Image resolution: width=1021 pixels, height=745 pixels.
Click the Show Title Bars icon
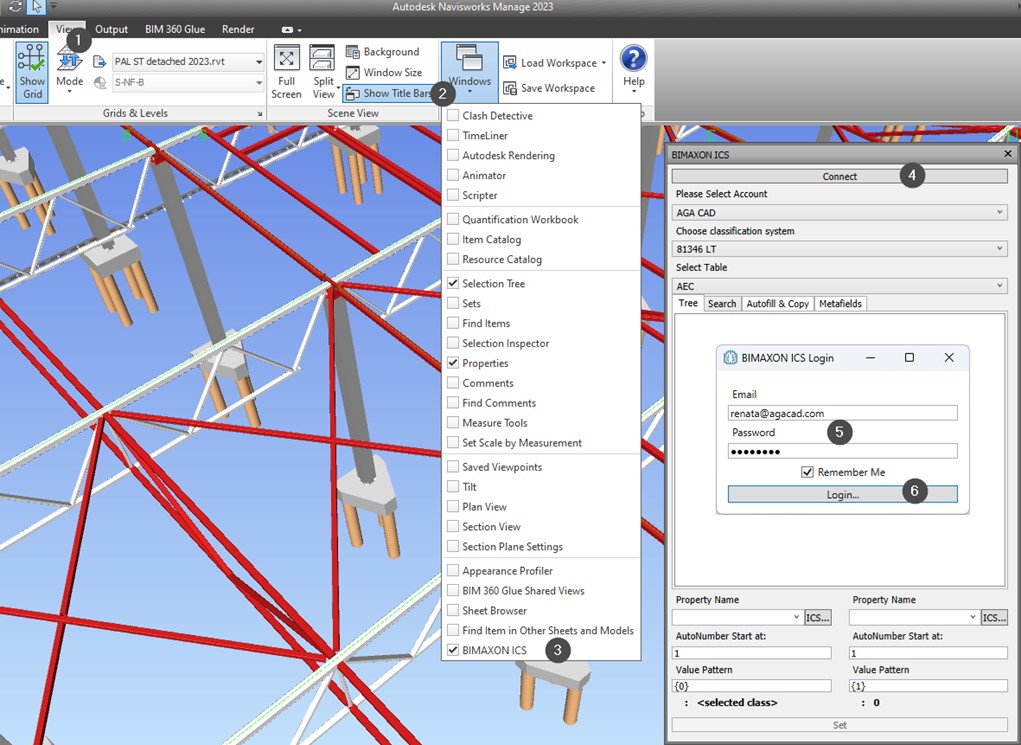coord(352,93)
